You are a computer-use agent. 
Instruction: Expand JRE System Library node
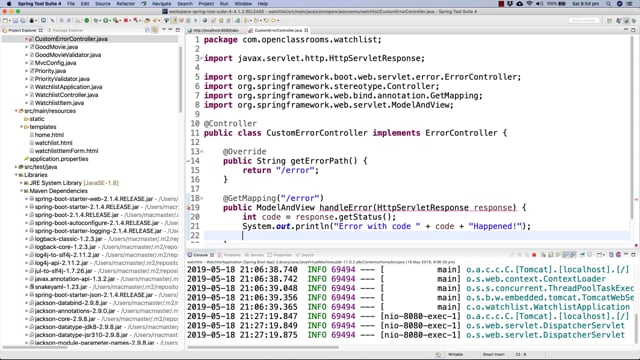22,183
